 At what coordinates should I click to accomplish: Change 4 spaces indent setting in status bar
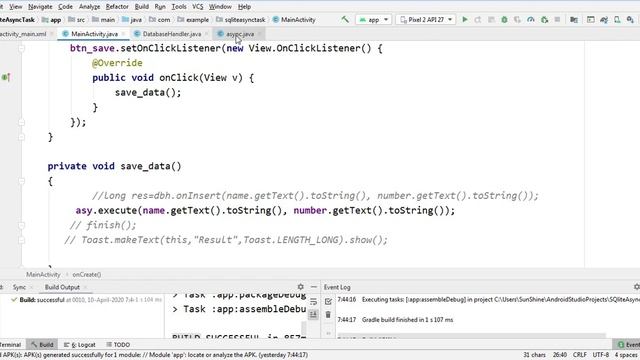[x=627, y=355]
